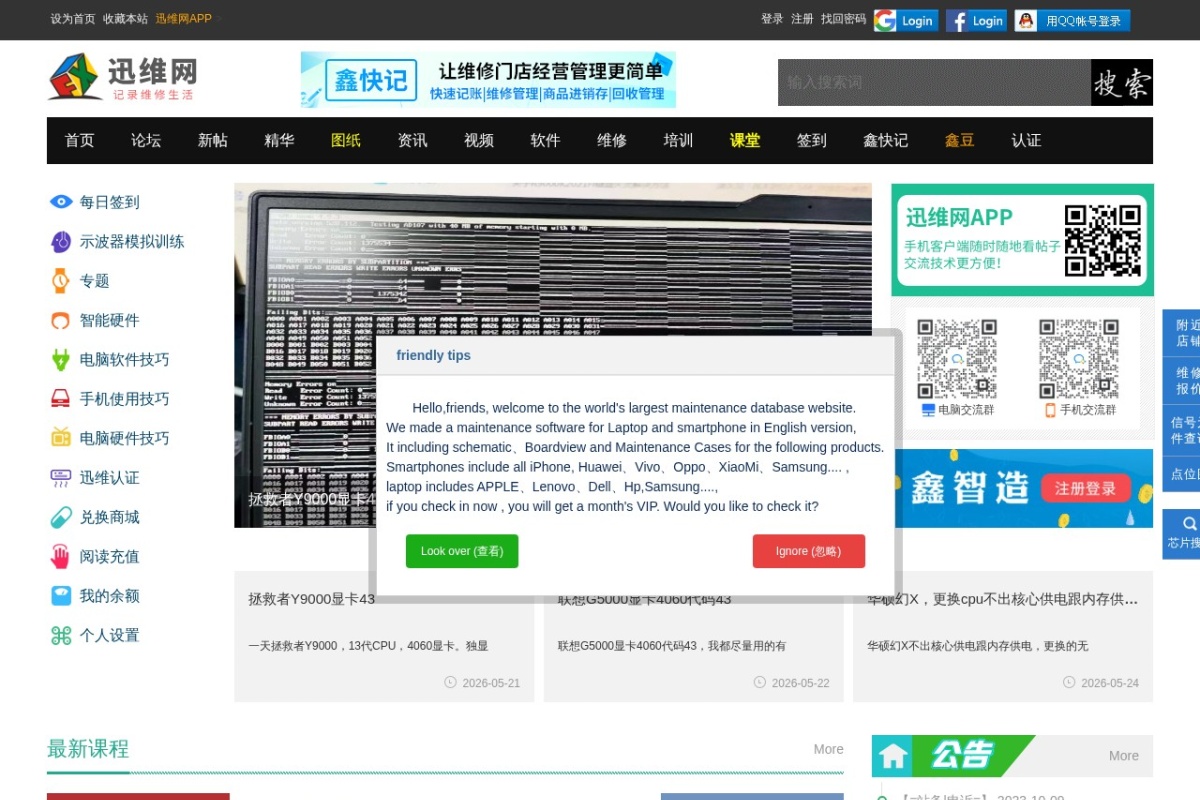Click the 兑换商城 sidebar link
The image size is (1200, 800).
pos(110,517)
